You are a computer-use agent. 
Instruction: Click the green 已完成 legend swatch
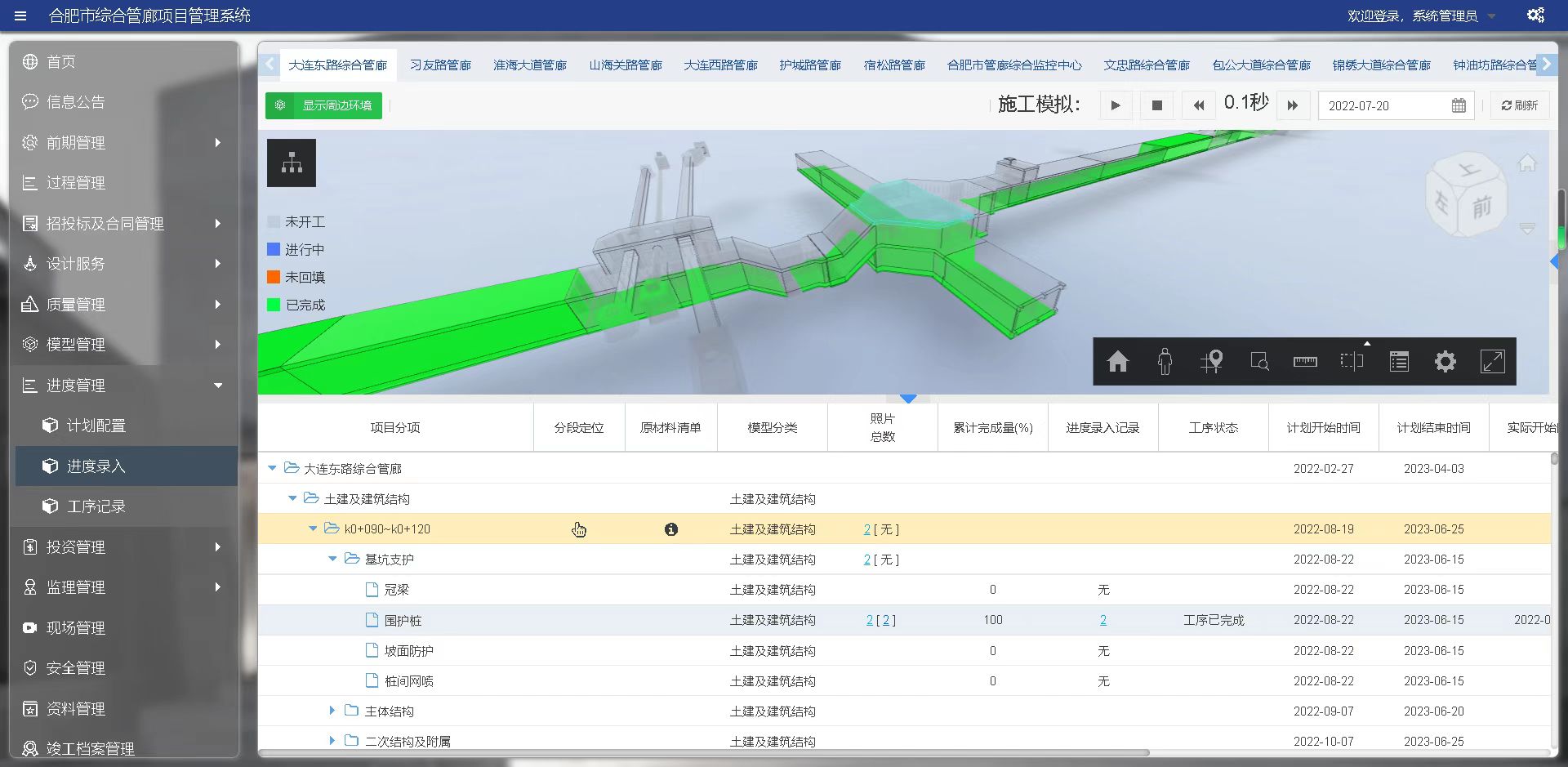(x=274, y=305)
